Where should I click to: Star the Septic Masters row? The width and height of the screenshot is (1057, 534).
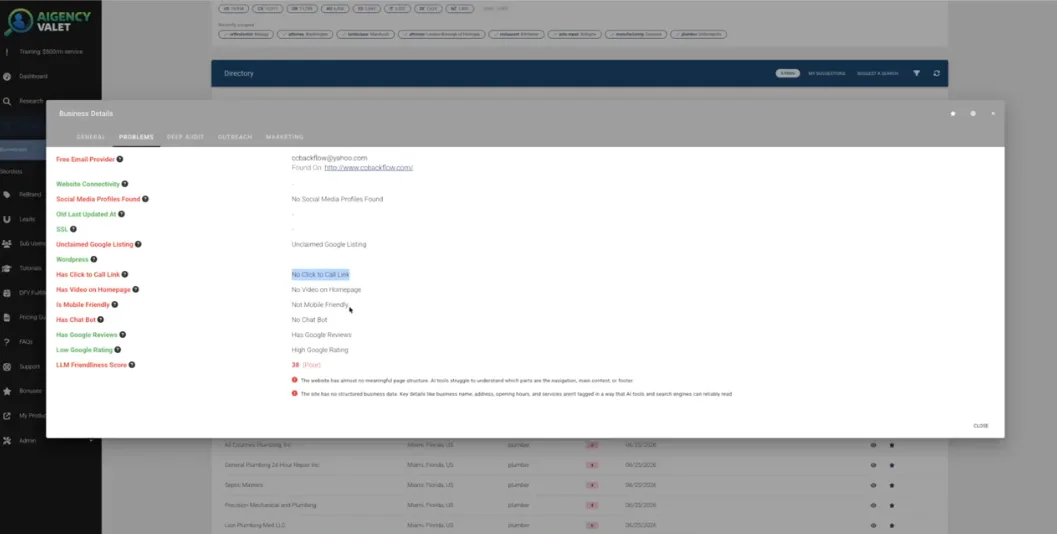892,485
